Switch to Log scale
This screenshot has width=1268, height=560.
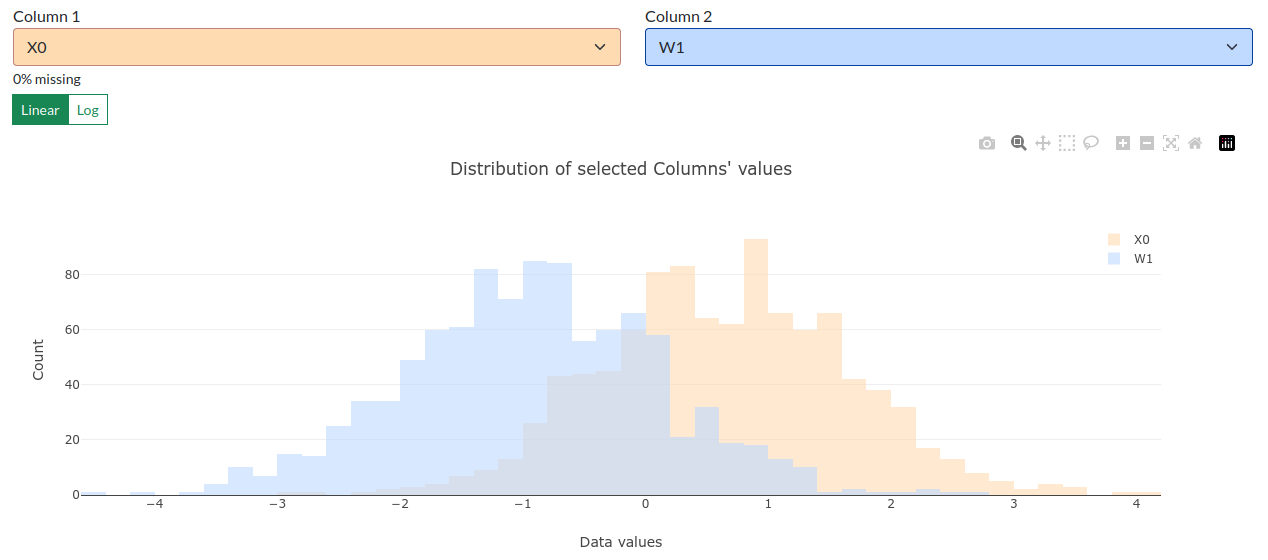[x=88, y=110]
